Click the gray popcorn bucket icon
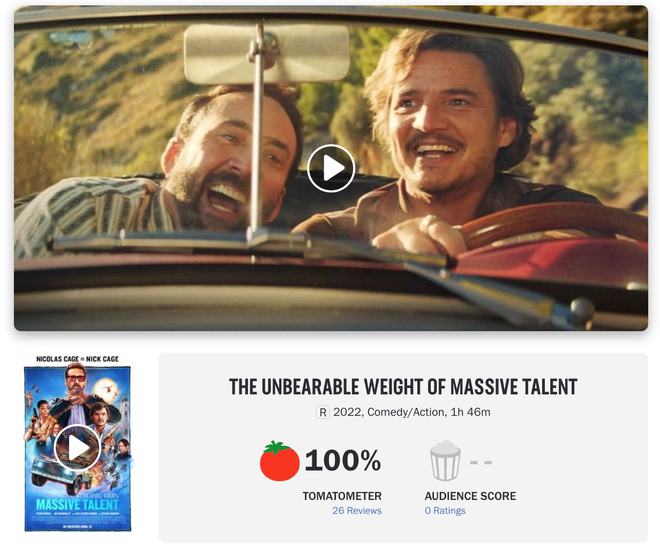The height and width of the screenshot is (553, 660). tap(445, 460)
